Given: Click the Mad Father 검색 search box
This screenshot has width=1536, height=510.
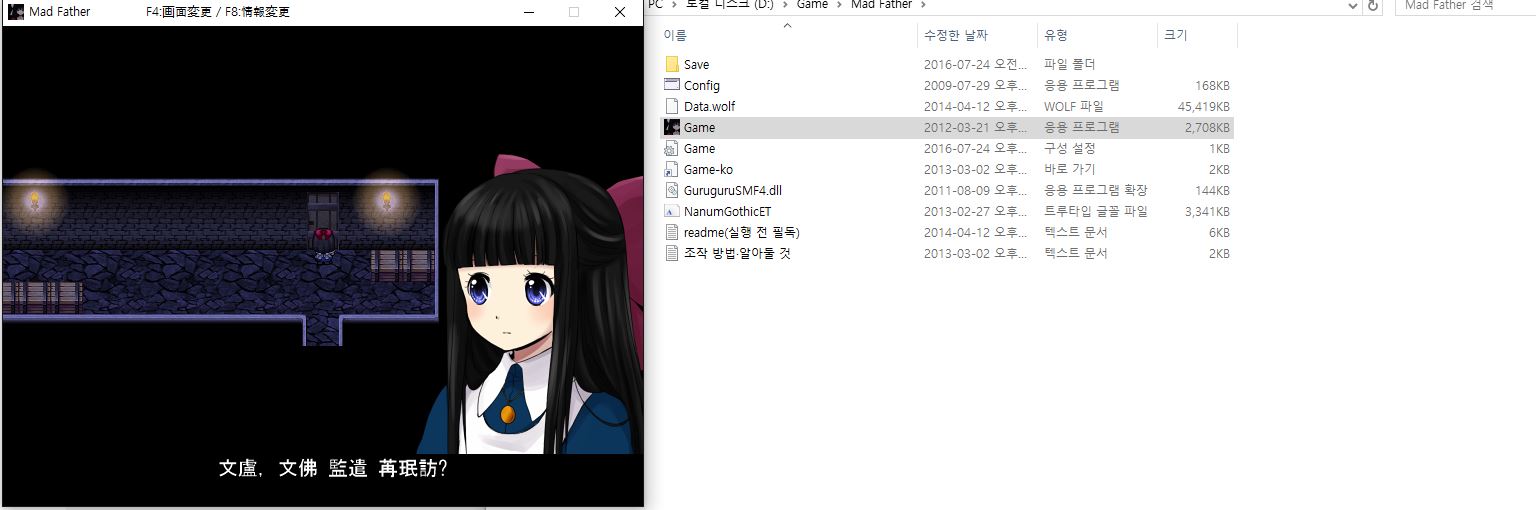Looking at the screenshot, I should click(x=1466, y=5).
